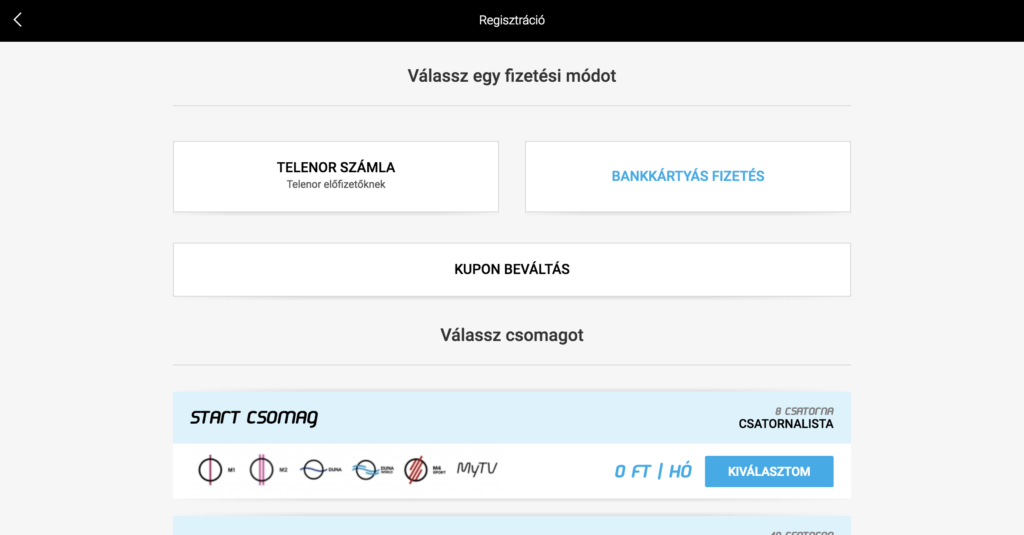Click the '8 csatorna' channel count label
1024x535 pixels.
click(804, 410)
